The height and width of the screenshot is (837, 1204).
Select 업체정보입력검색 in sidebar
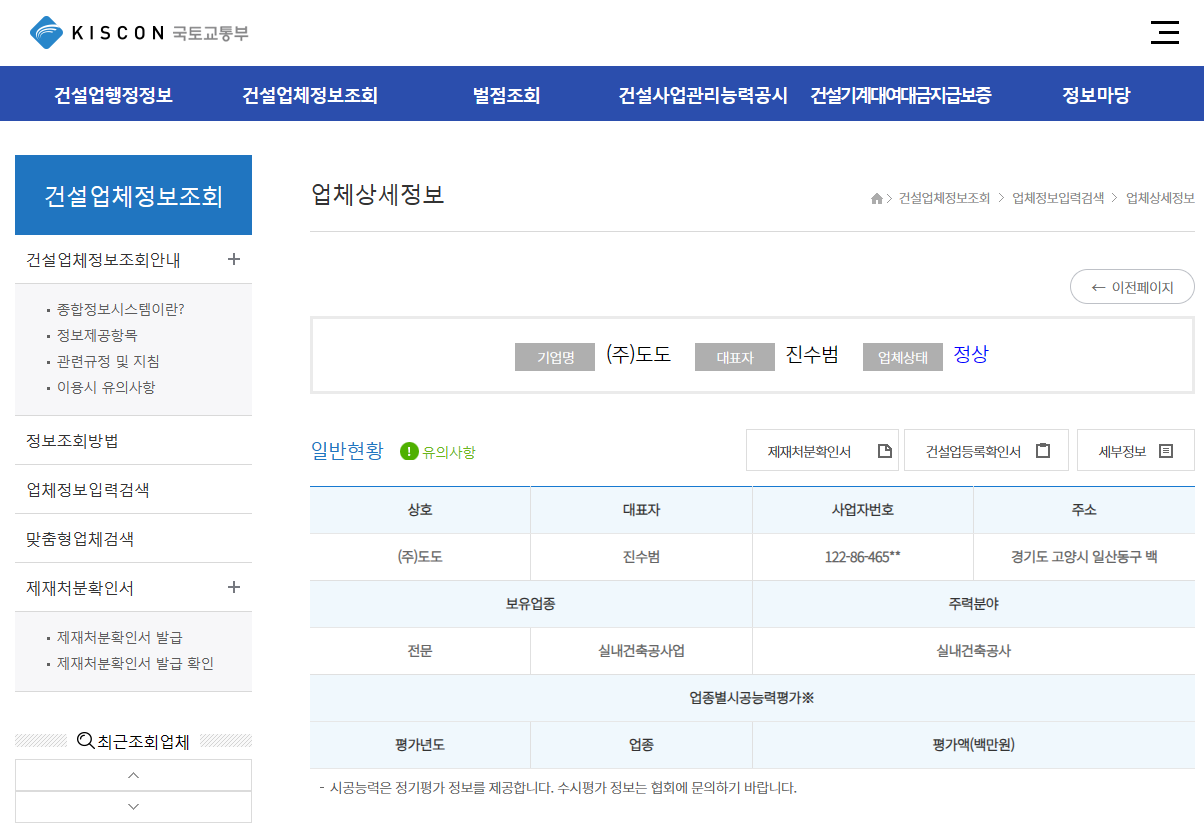click(133, 490)
